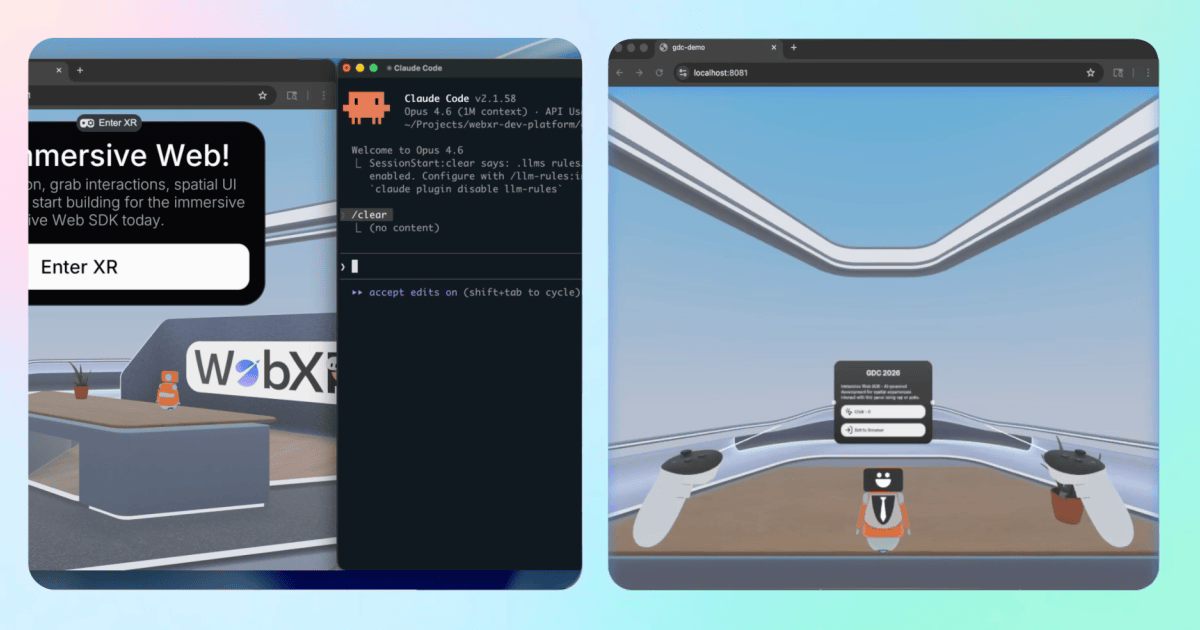Open a new tab in gdc-demo browser
The image size is (1200, 630).
click(794, 47)
